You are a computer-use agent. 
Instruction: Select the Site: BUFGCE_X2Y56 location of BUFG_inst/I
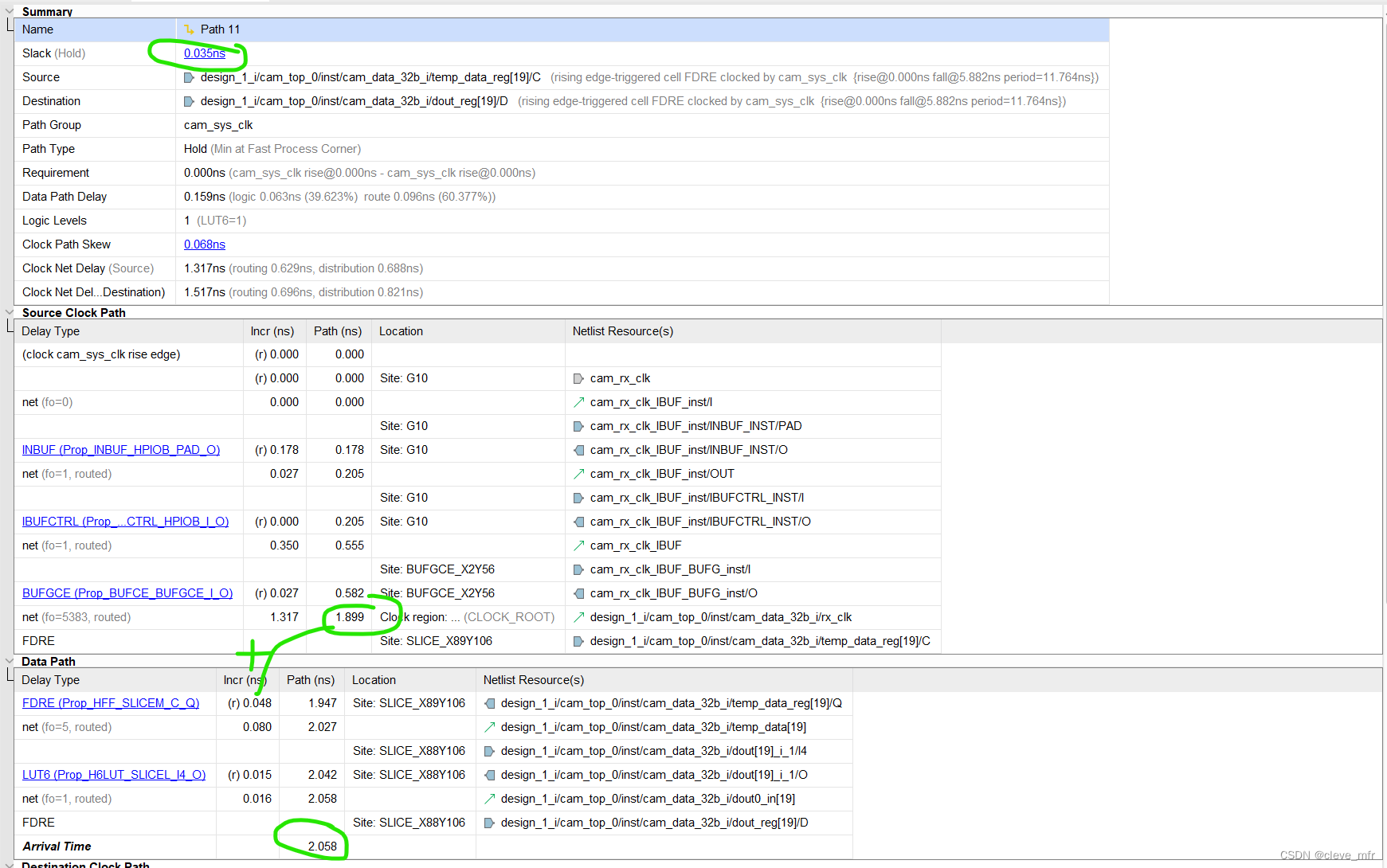437,569
